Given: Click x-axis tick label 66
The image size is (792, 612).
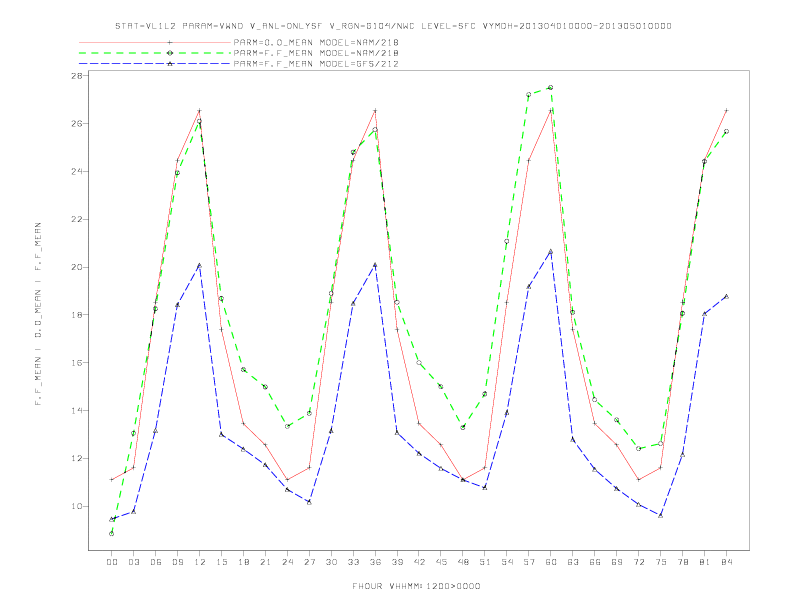Looking at the screenshot, I should coord(595,562).
